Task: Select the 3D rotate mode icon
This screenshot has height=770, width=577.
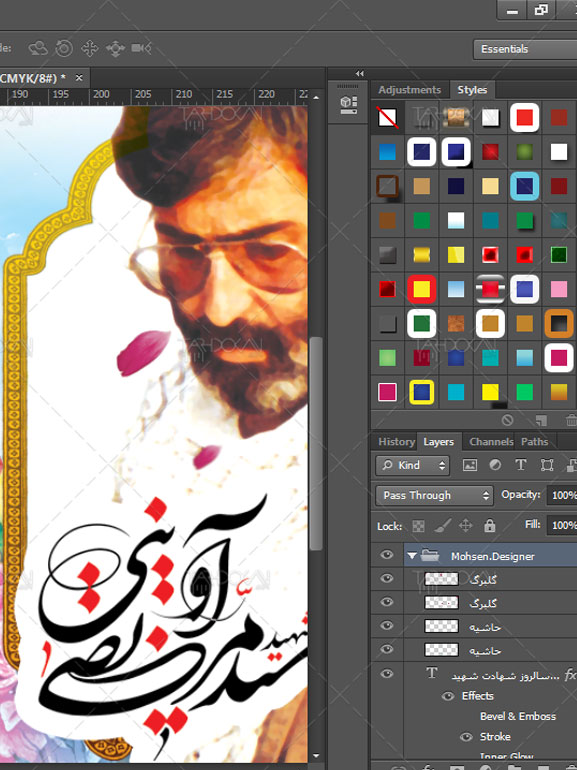Action: click(38, 48)
